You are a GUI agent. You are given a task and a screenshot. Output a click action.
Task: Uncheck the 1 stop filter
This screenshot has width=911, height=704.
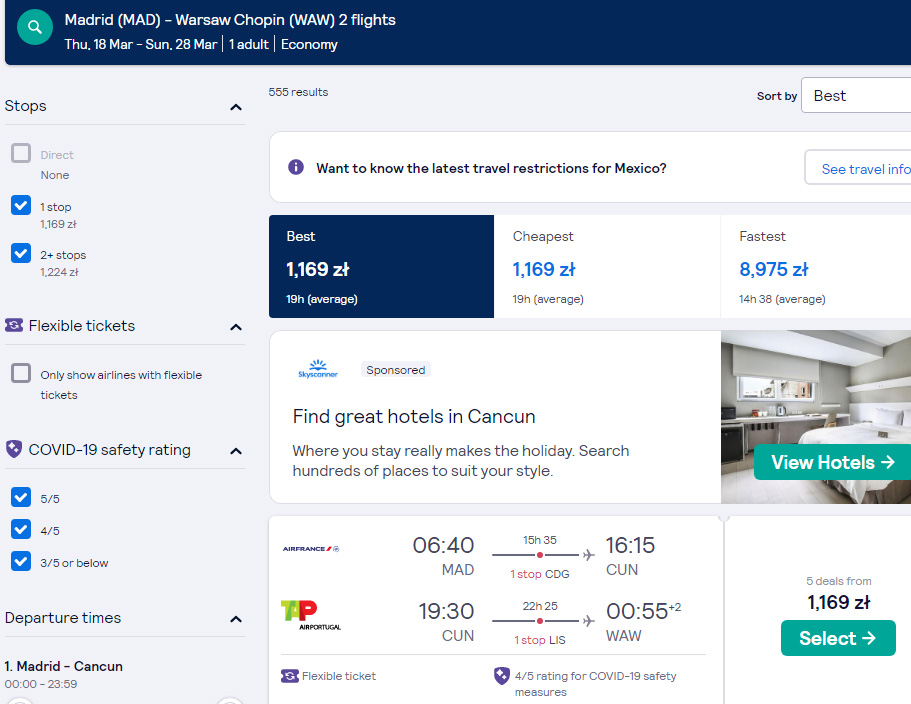pos(21,205)
